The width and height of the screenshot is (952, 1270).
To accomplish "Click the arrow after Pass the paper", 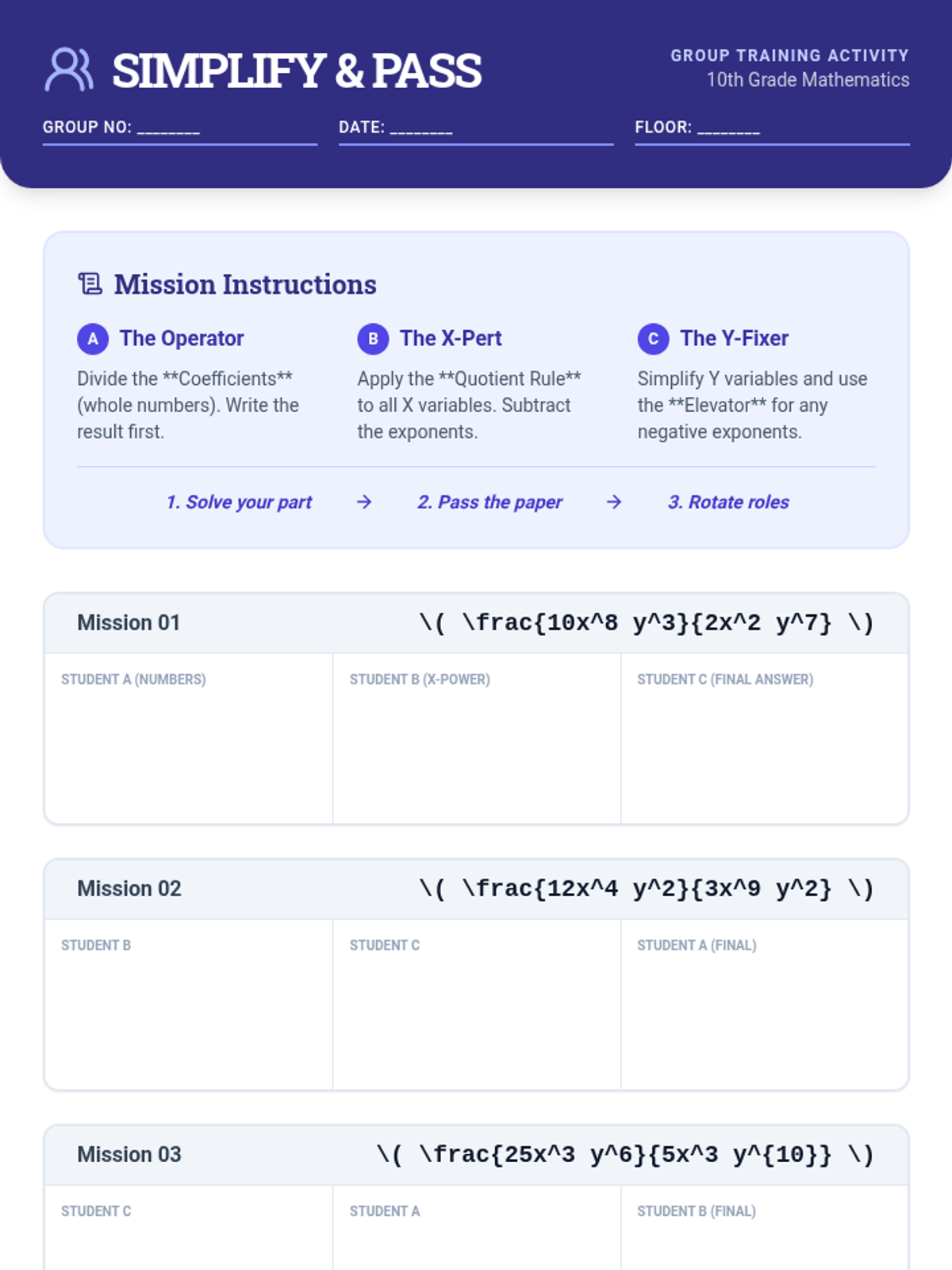I will [x=614, y=502].
